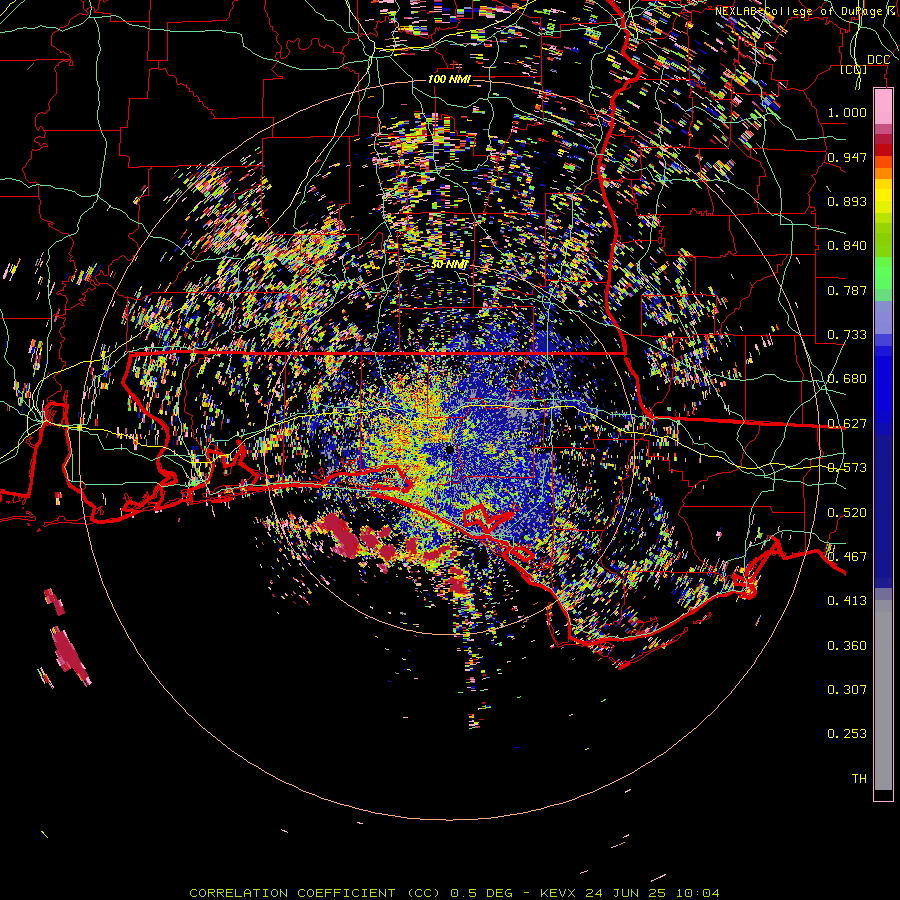Click the TH threshold legend label
900x900 pixels.
(x=859, y=778)
